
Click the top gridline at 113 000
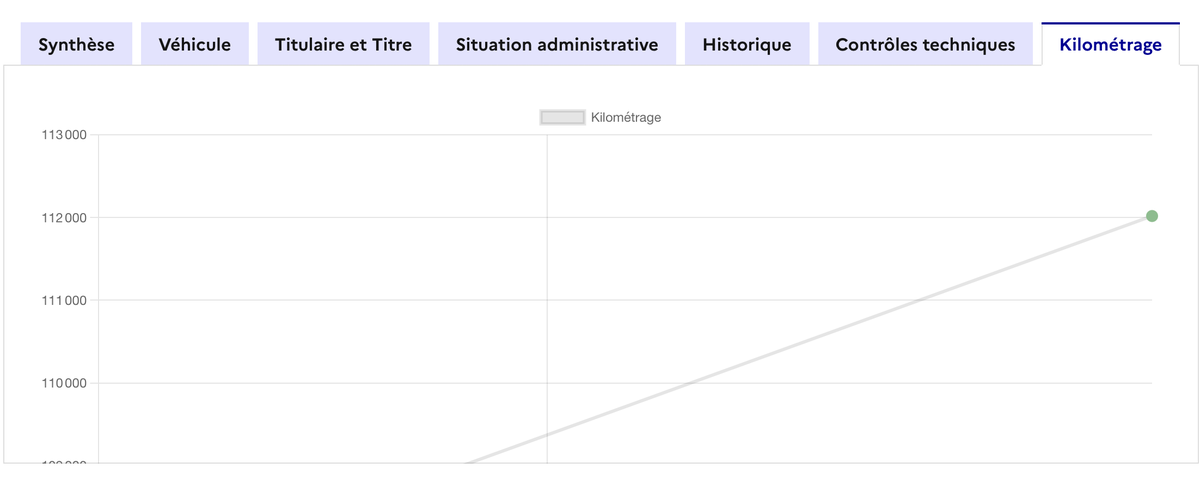click(x=320, y=135)
